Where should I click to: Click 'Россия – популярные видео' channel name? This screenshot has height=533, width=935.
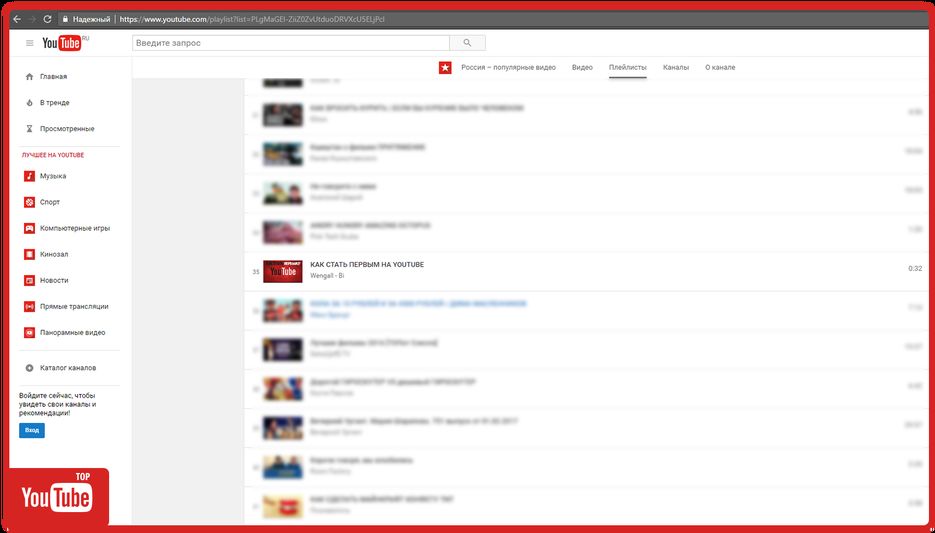(508, 67)
